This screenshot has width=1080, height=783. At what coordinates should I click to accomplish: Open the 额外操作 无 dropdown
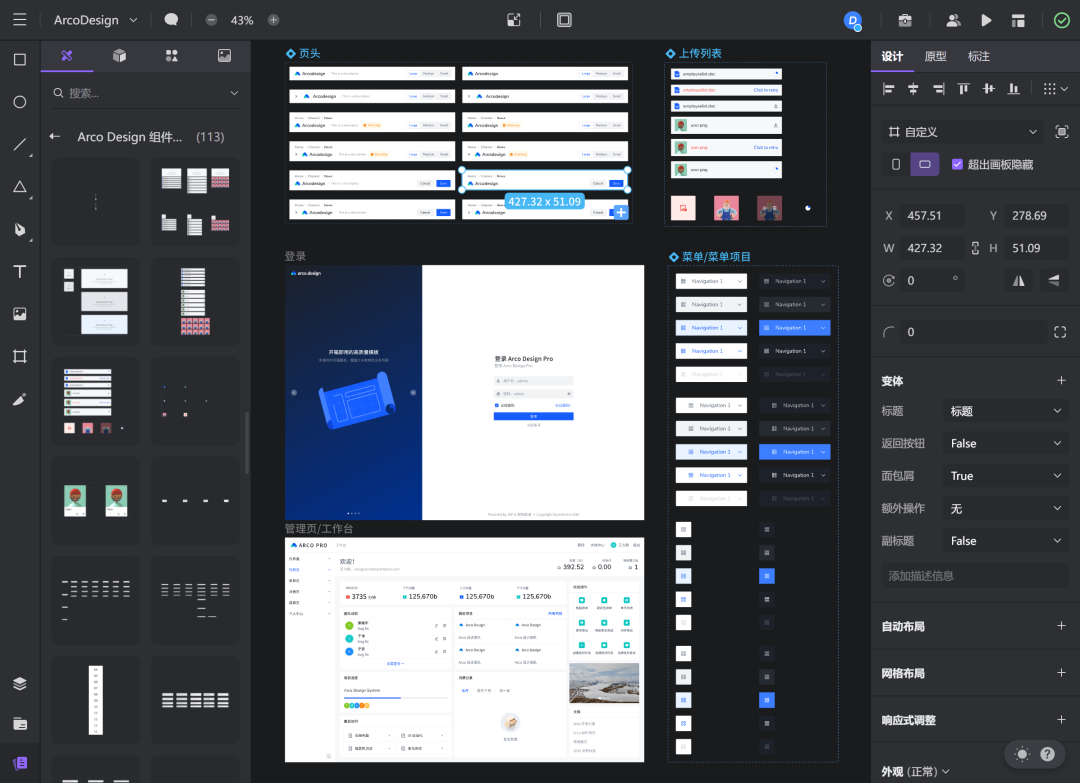click(1006, 508)
